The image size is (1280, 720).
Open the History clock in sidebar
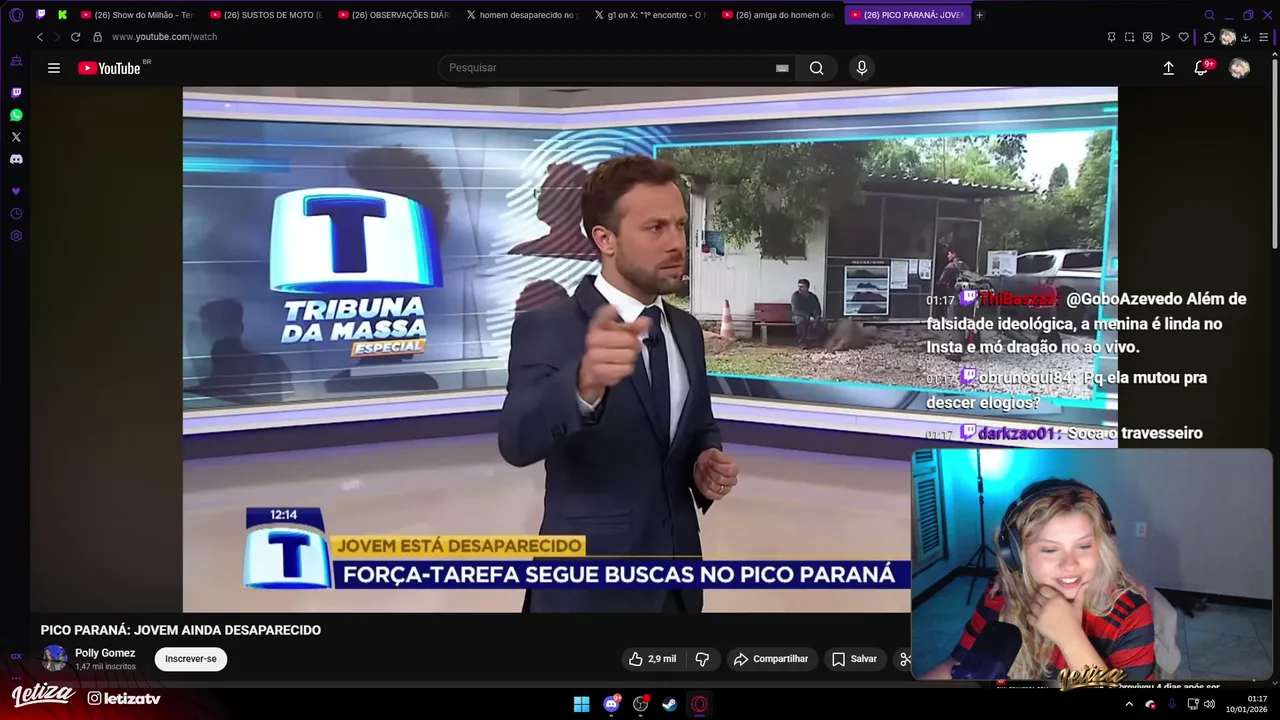pyautogui.click(x=16, y=214)
